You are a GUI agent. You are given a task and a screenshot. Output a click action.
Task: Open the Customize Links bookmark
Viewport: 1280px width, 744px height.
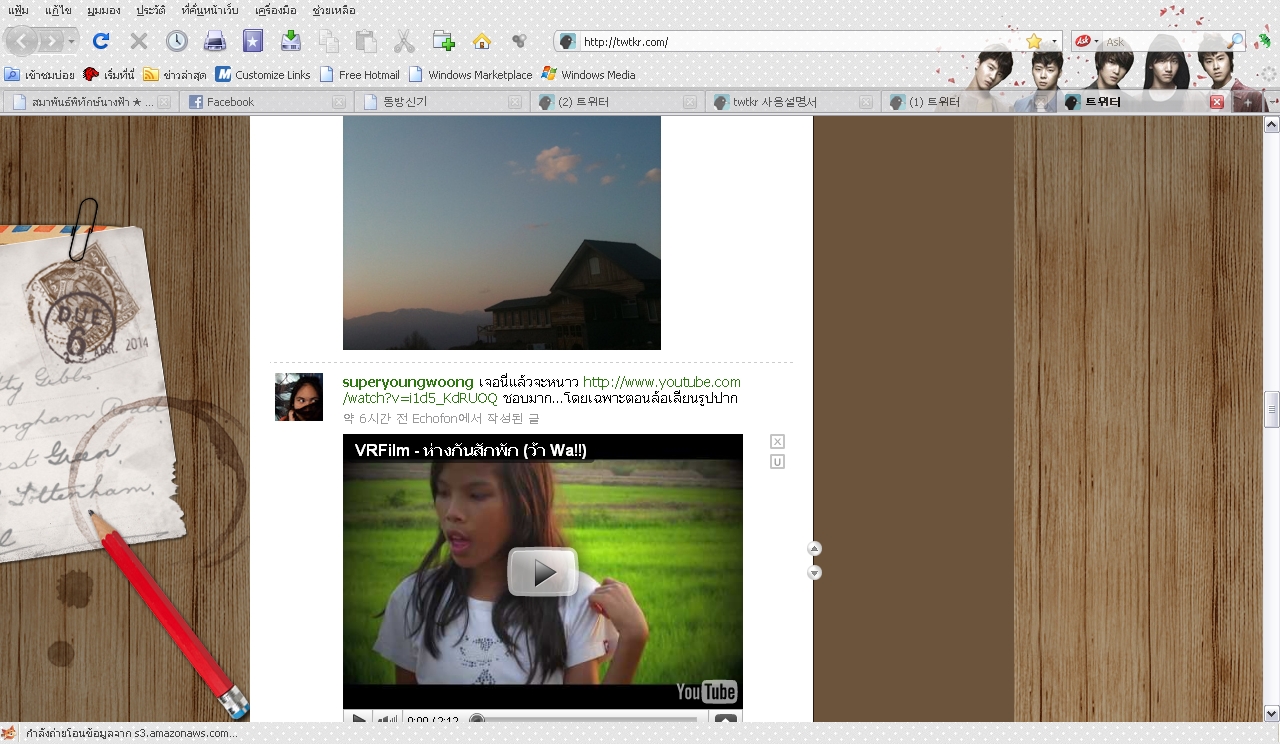(x=263, y=74)
